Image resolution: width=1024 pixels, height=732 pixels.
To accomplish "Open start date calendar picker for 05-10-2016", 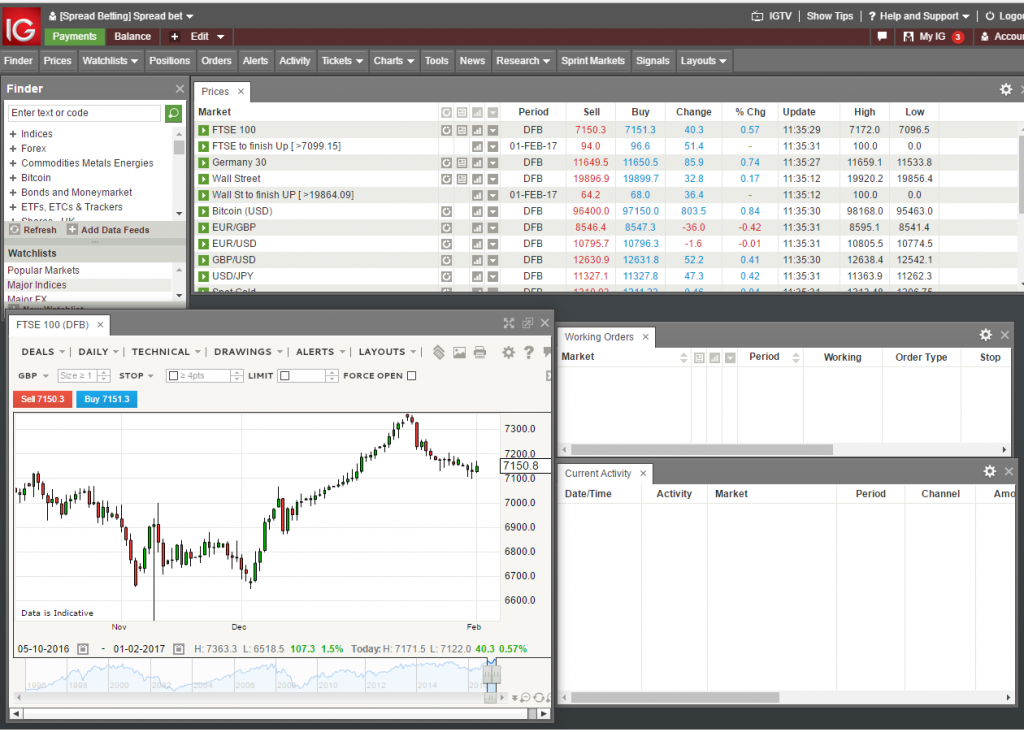I will pyautogui.click(x=83, y=649).
